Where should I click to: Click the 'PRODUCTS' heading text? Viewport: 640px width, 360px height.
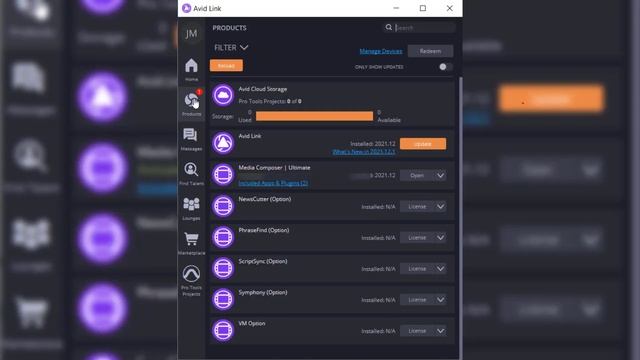229,28
